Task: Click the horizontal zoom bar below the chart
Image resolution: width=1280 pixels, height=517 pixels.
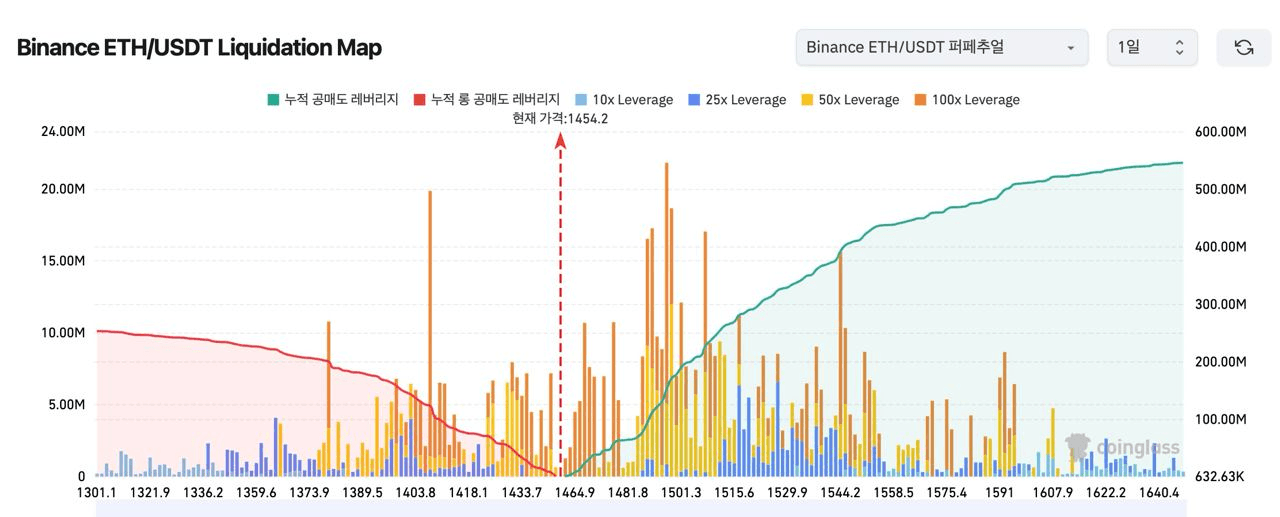Action: pos(640,510)
